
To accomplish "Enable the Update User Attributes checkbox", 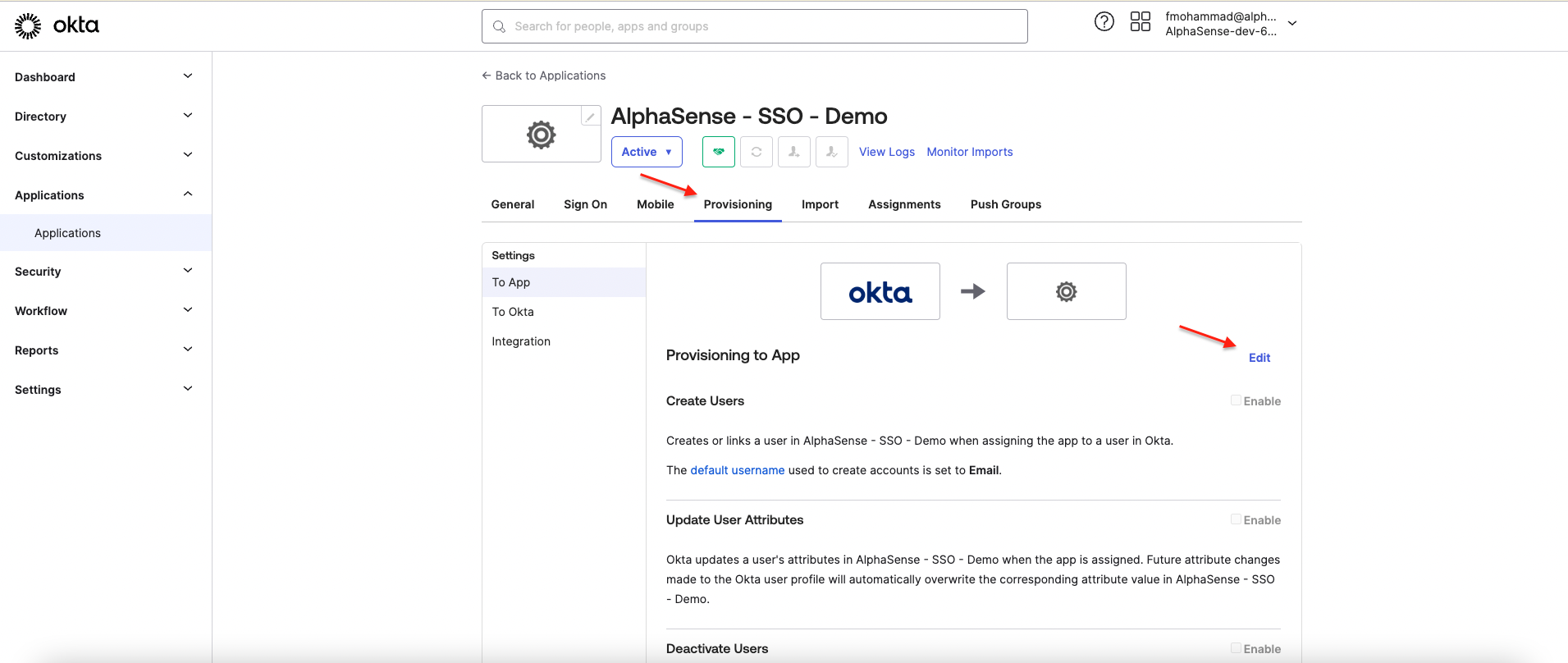I will (1236, 519).
